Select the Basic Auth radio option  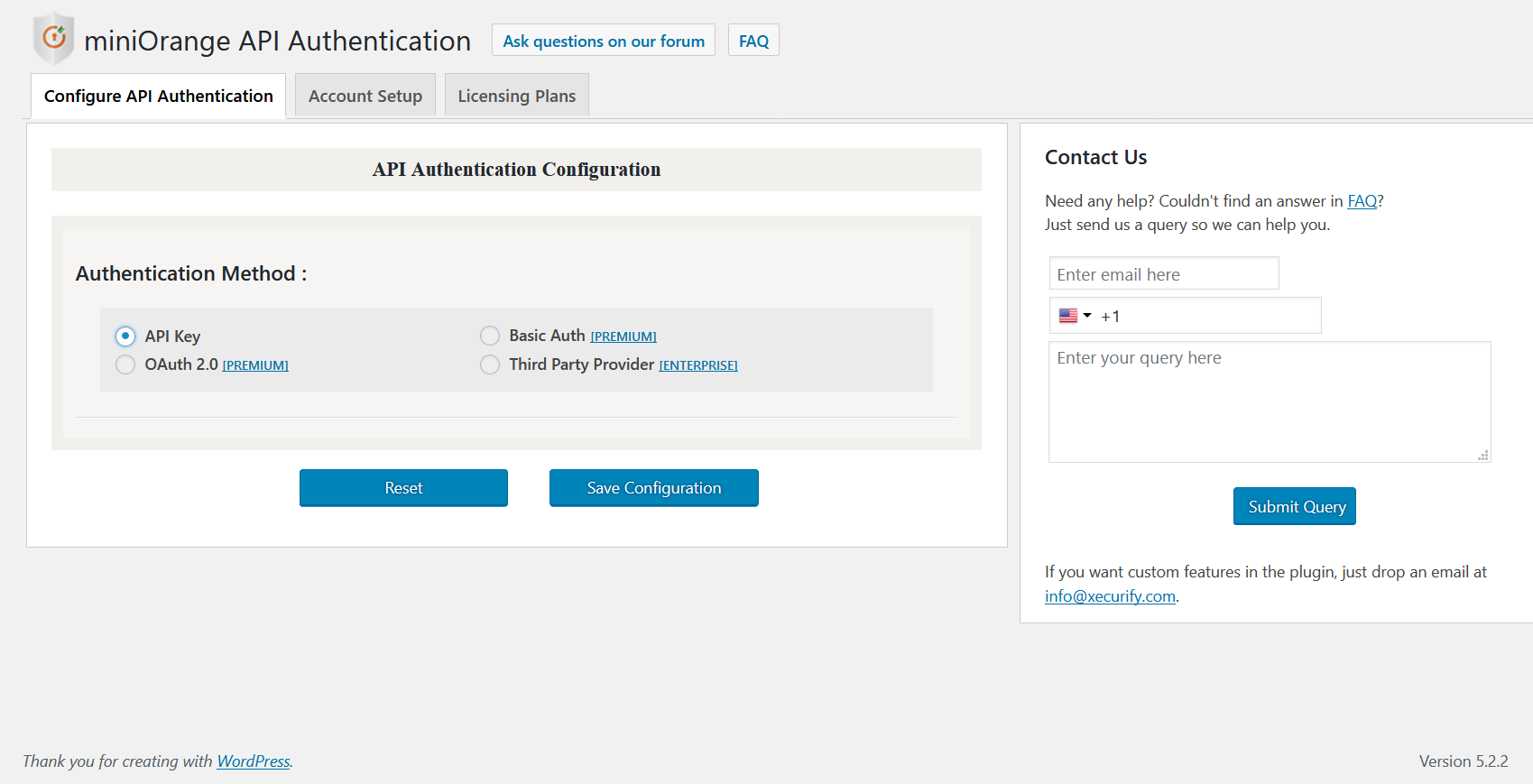point(490,336)
